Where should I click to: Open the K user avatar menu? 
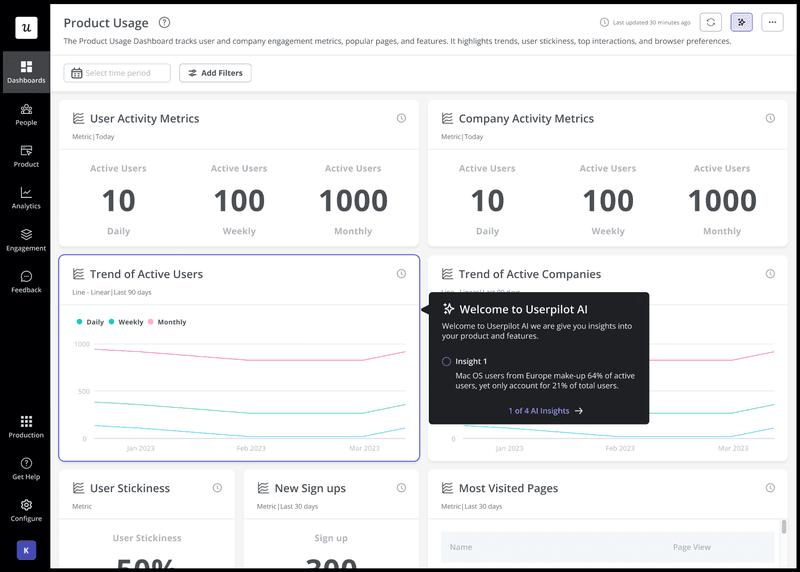pos(26,550)
